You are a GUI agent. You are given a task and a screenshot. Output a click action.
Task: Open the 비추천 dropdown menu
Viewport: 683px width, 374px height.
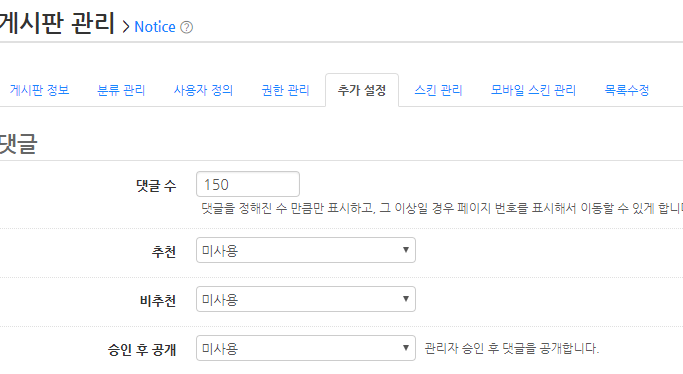coord(306,299)
